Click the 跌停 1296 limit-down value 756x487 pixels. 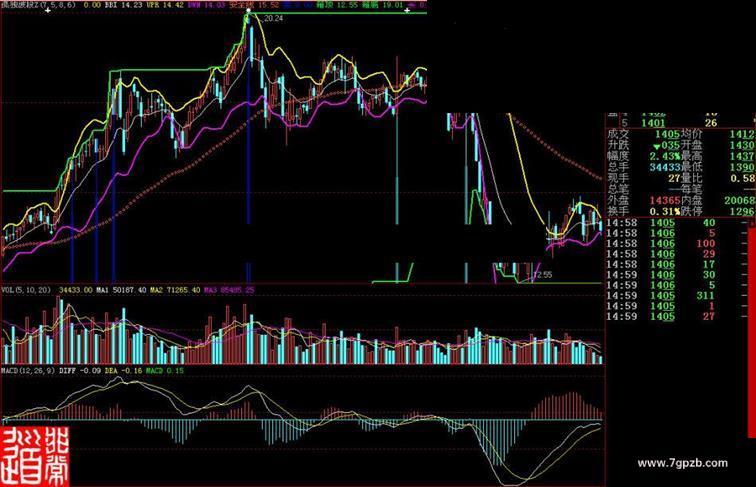tap(742, 211)
